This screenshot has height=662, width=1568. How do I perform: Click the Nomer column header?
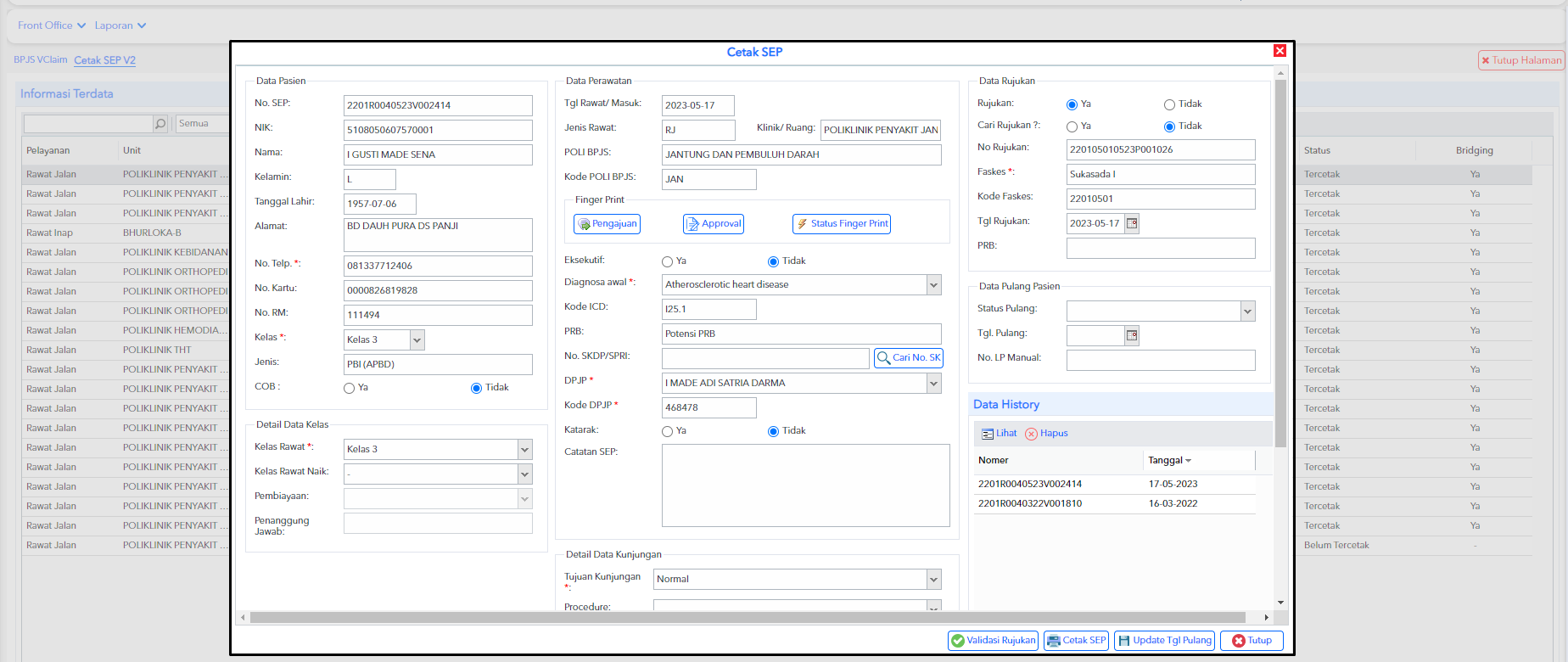pos(993,461)
